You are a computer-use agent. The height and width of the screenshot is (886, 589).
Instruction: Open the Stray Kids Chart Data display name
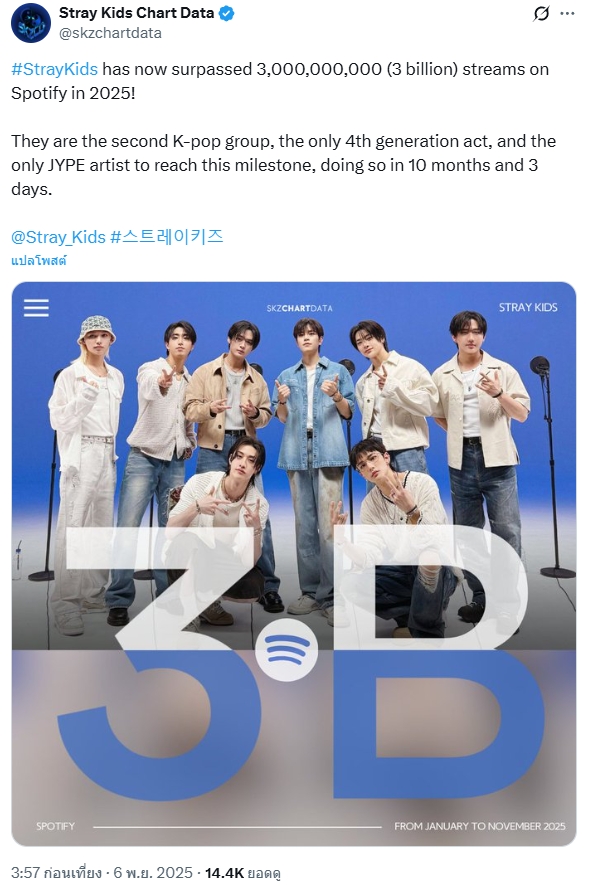point(136,13)
